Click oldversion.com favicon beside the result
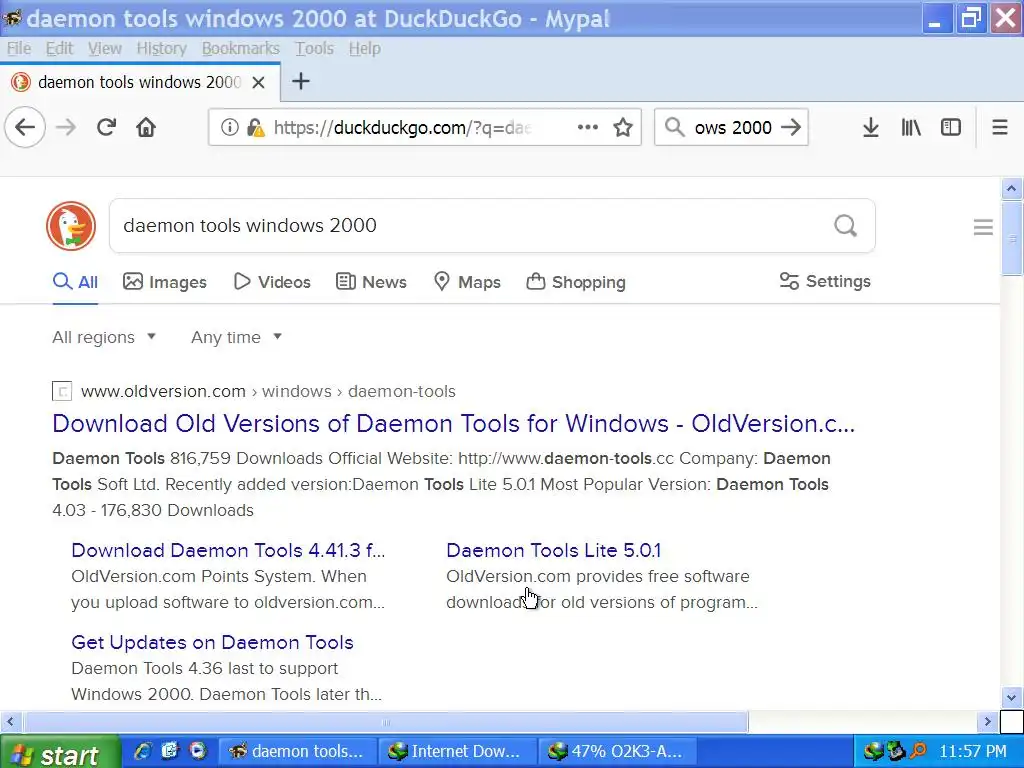The image size is (1024, 768). pos(62,391)
